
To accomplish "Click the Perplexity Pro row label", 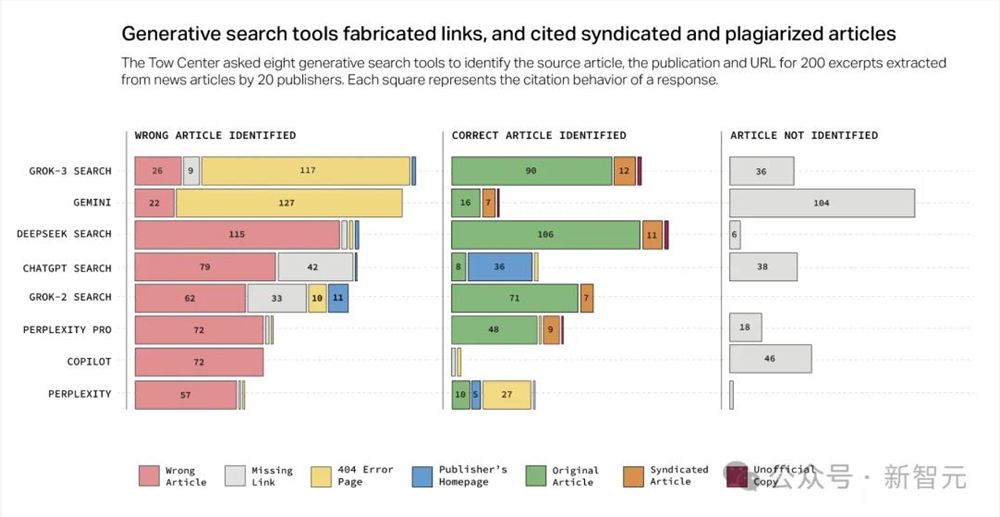I will (x=67, y=329).
